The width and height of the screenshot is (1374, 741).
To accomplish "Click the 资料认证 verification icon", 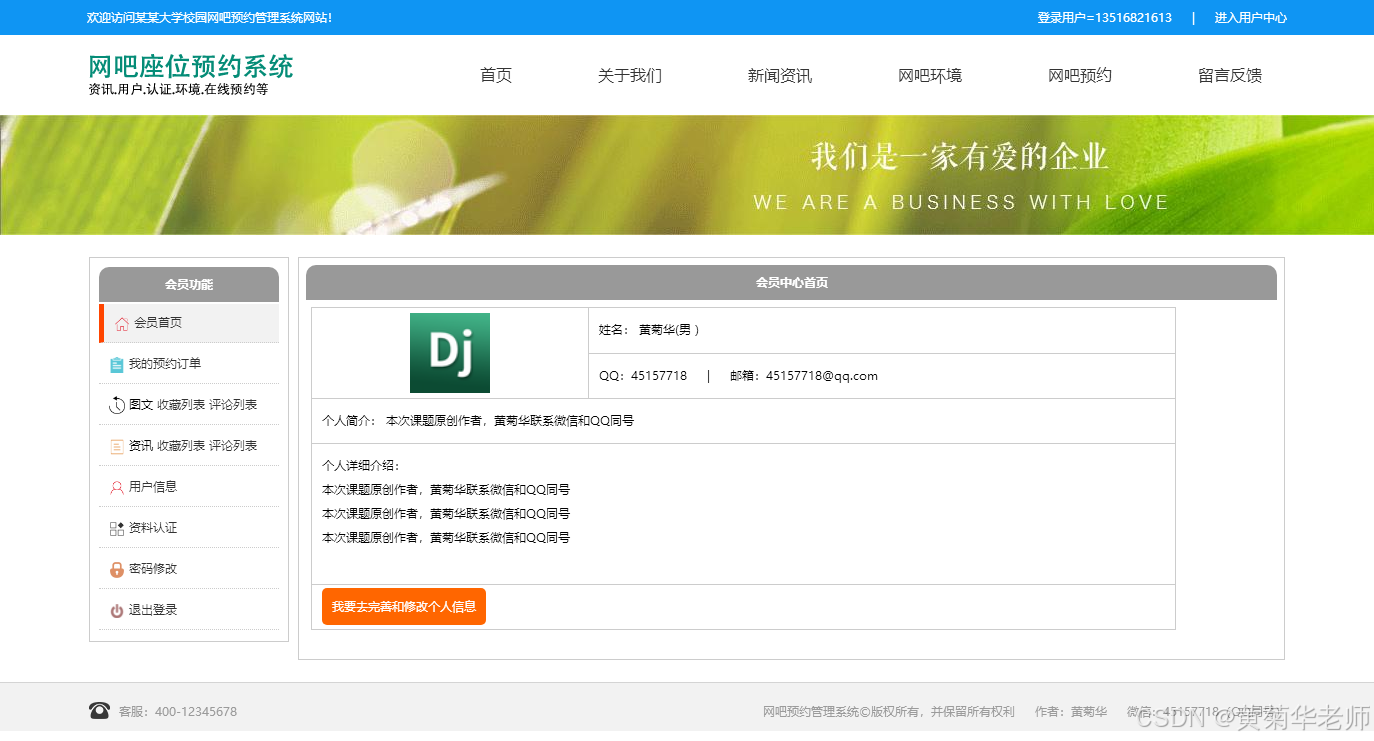I will click(117, 527).
